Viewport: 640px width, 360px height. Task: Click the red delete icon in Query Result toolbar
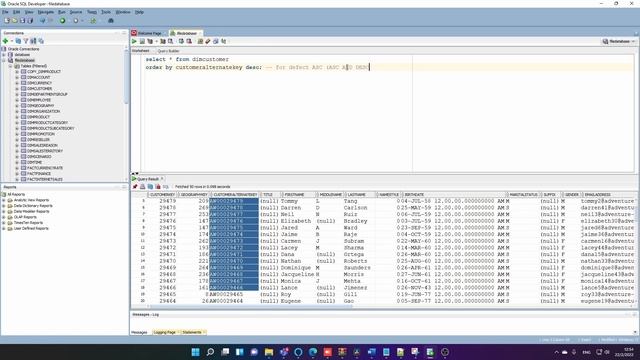pyautogui.click(x=158, y=187)
